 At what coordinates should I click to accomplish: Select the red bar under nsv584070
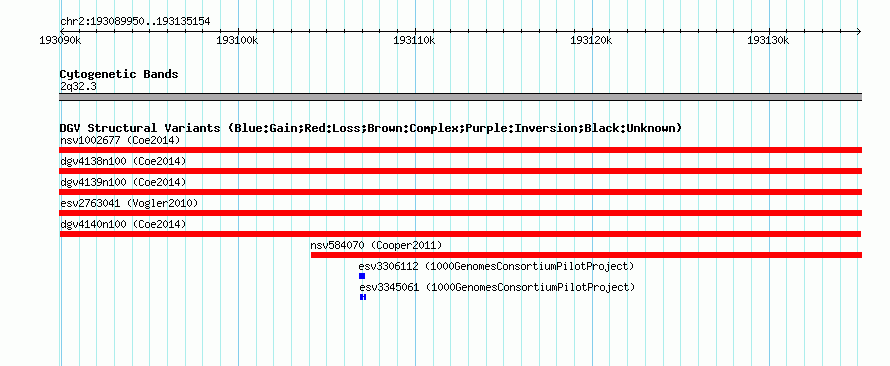[x=586, y=255]
